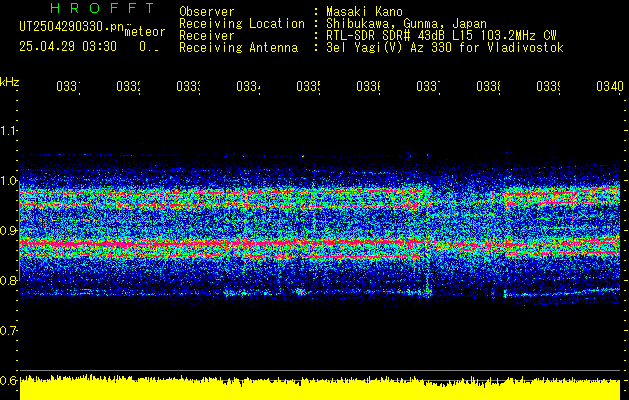
Task: Select the file name UT2504290330.pn
Action: point(72,26)
